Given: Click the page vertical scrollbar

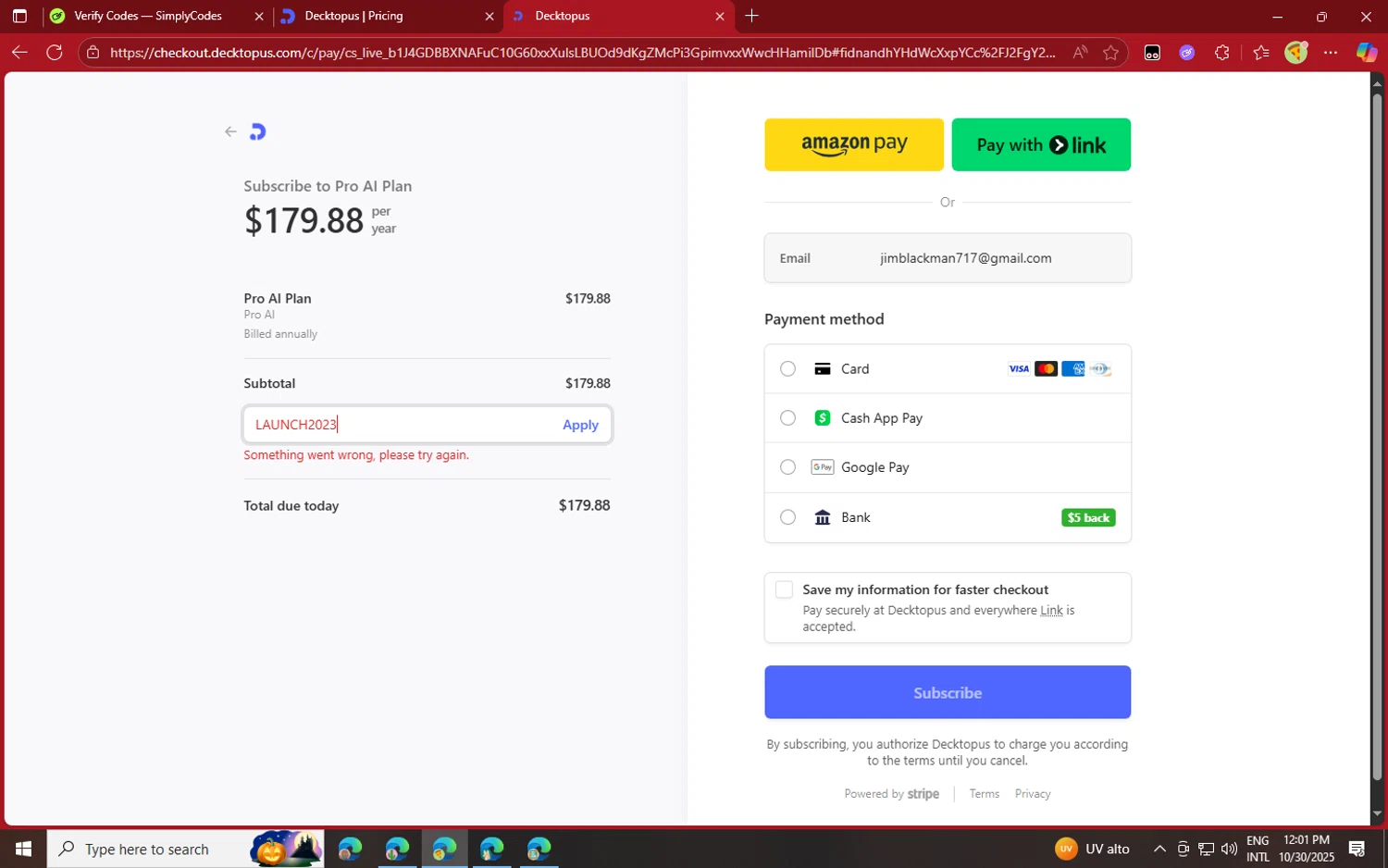Looking at the screenshot, I should [1377, 435].
